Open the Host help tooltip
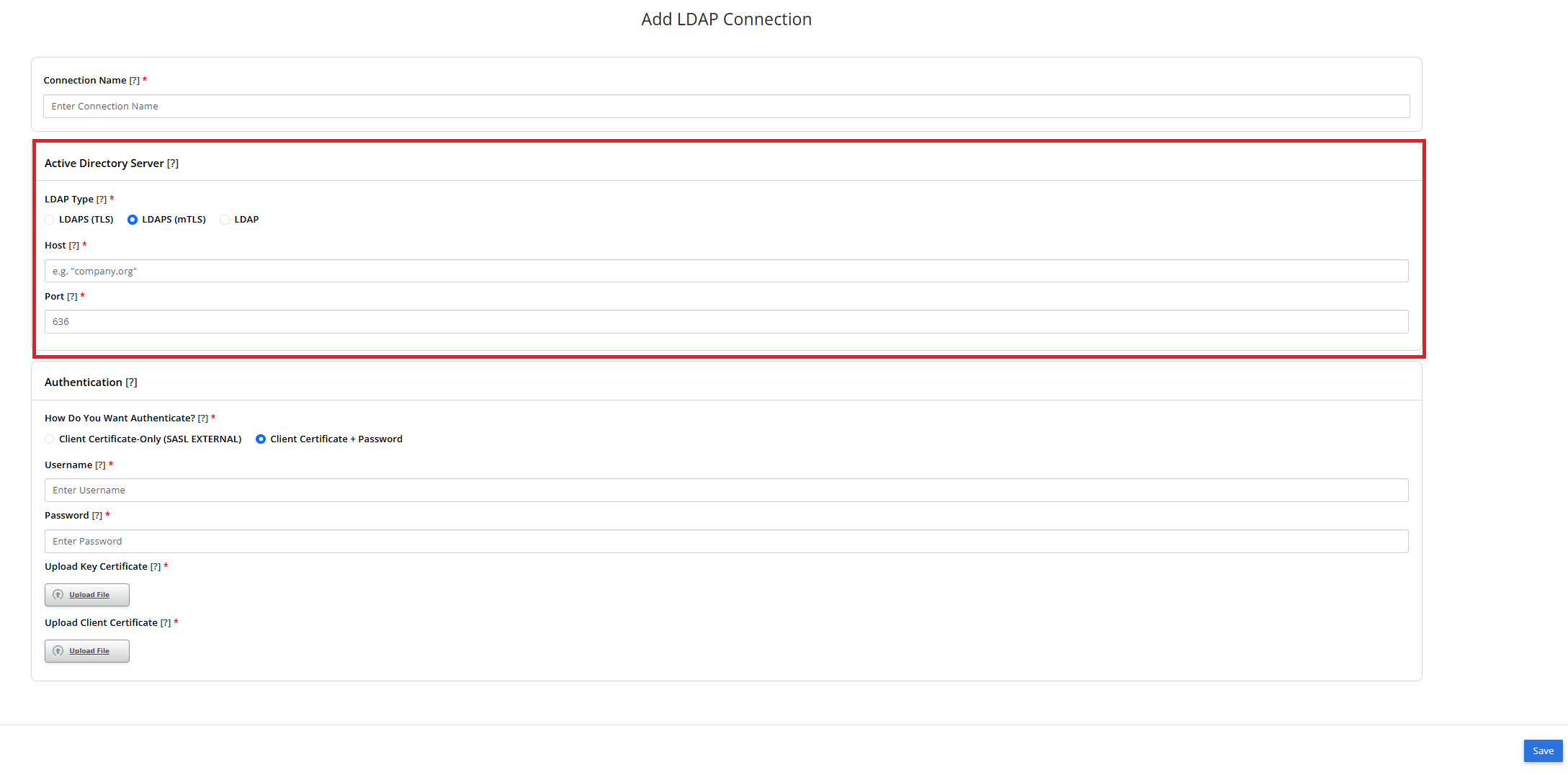 click(76, 245)
